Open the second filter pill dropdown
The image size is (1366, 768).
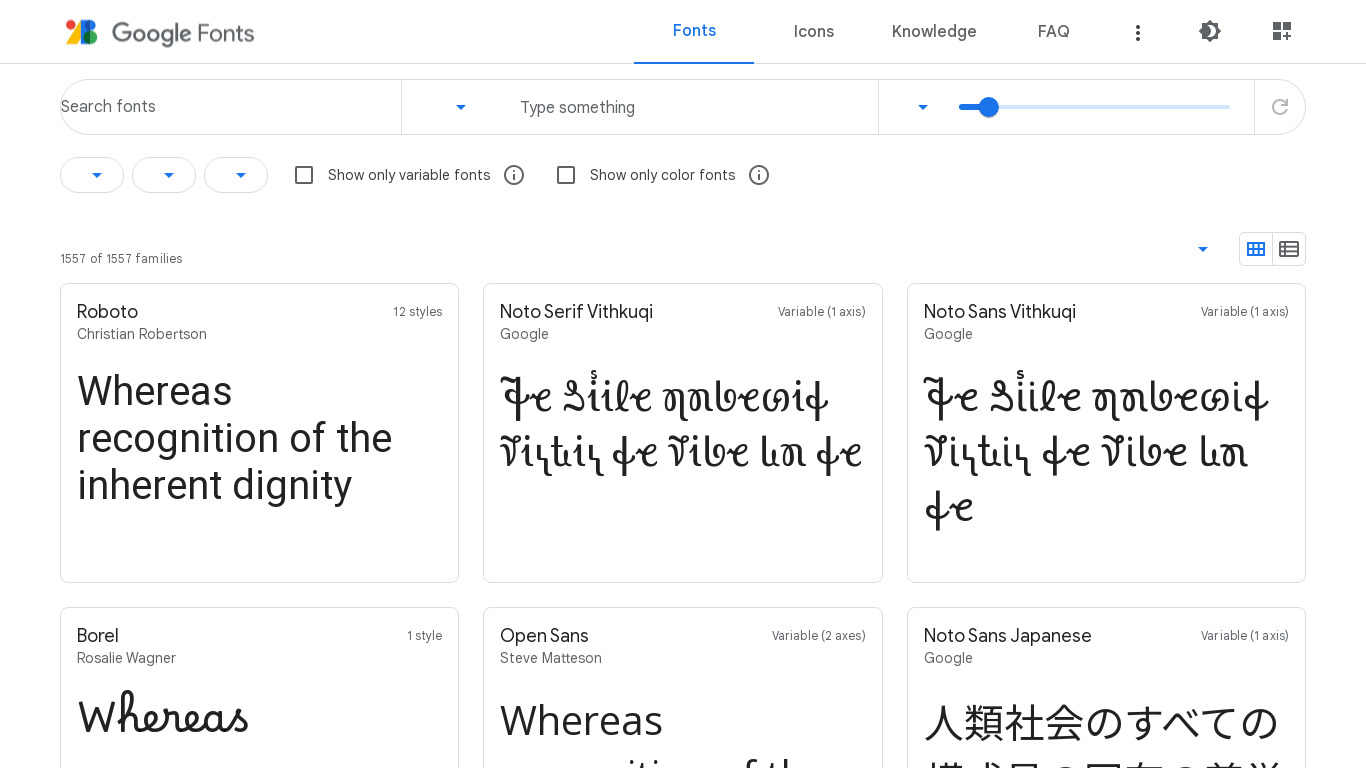164,175
